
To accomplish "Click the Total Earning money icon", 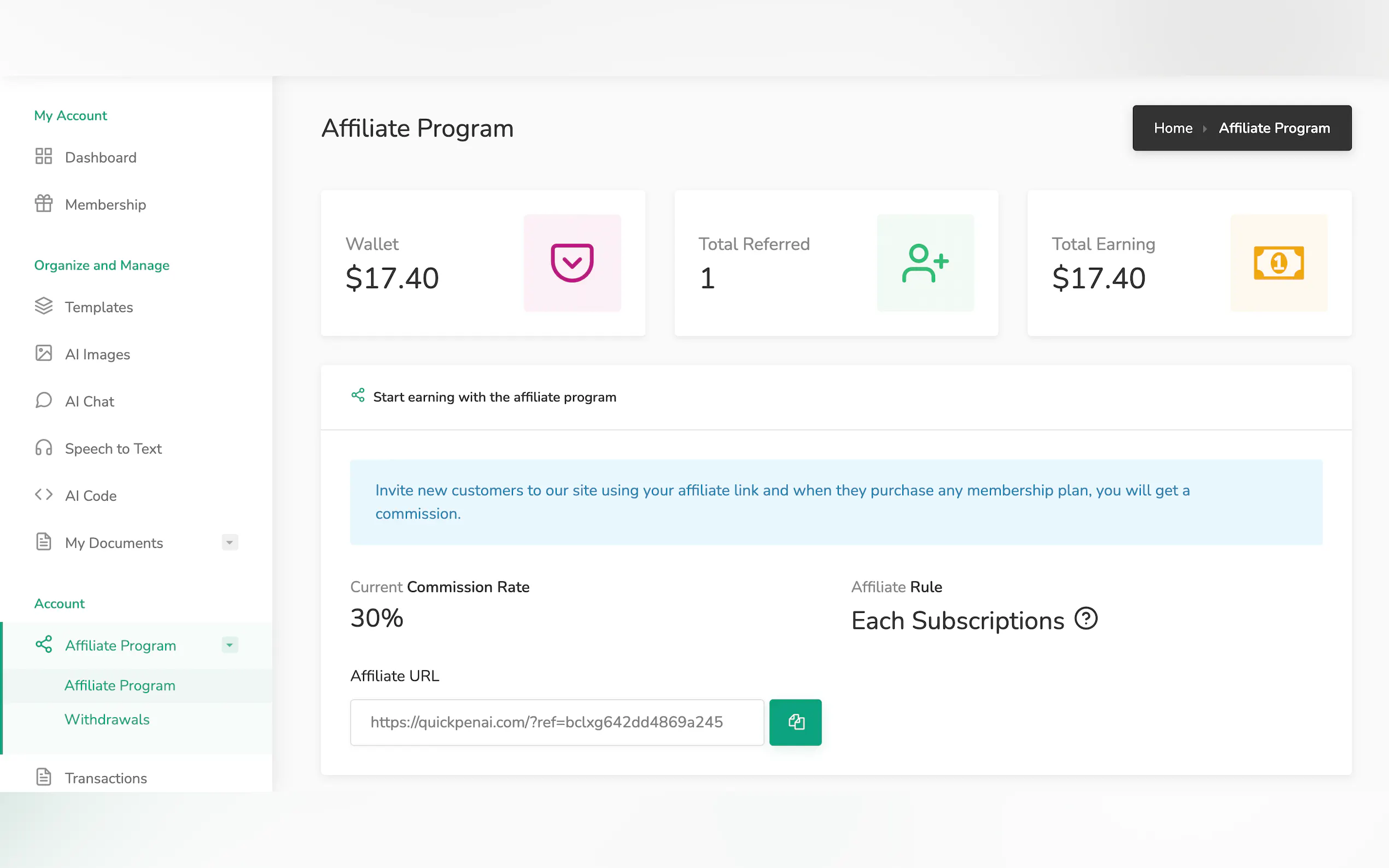I will click(1279, 263).
